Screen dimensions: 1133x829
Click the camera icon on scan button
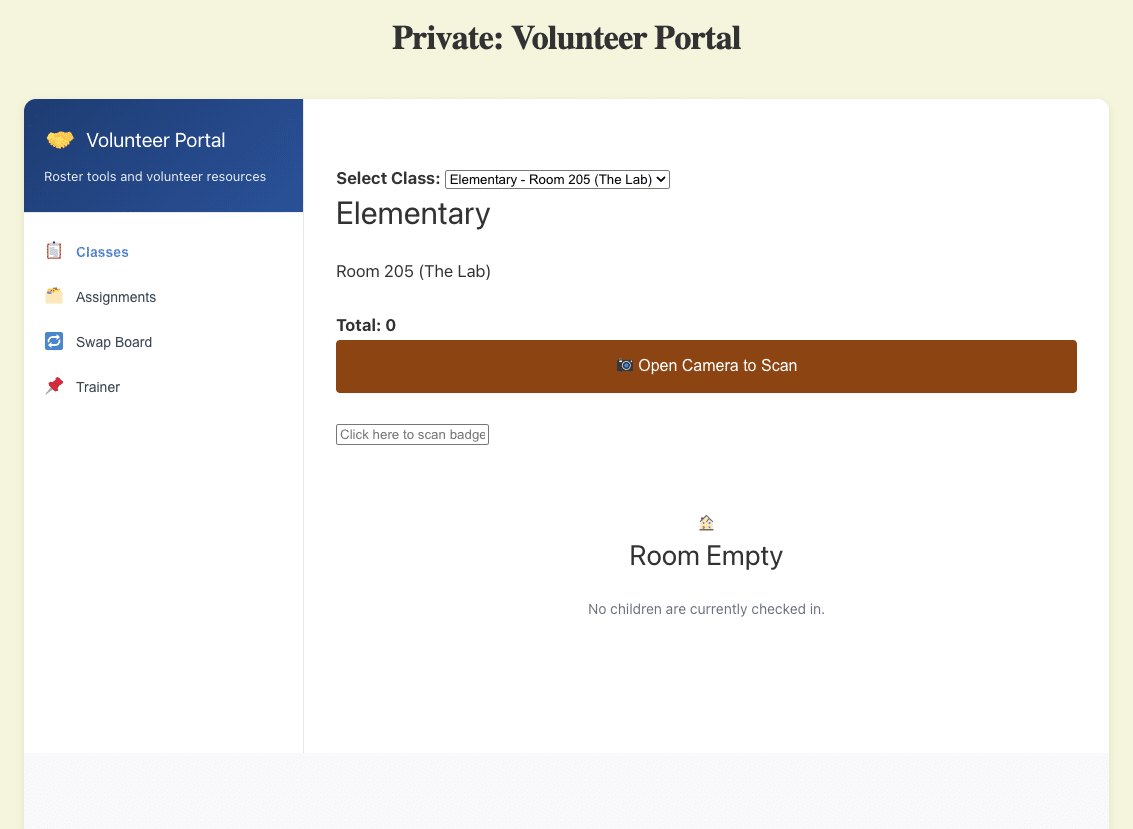[625, 366]
